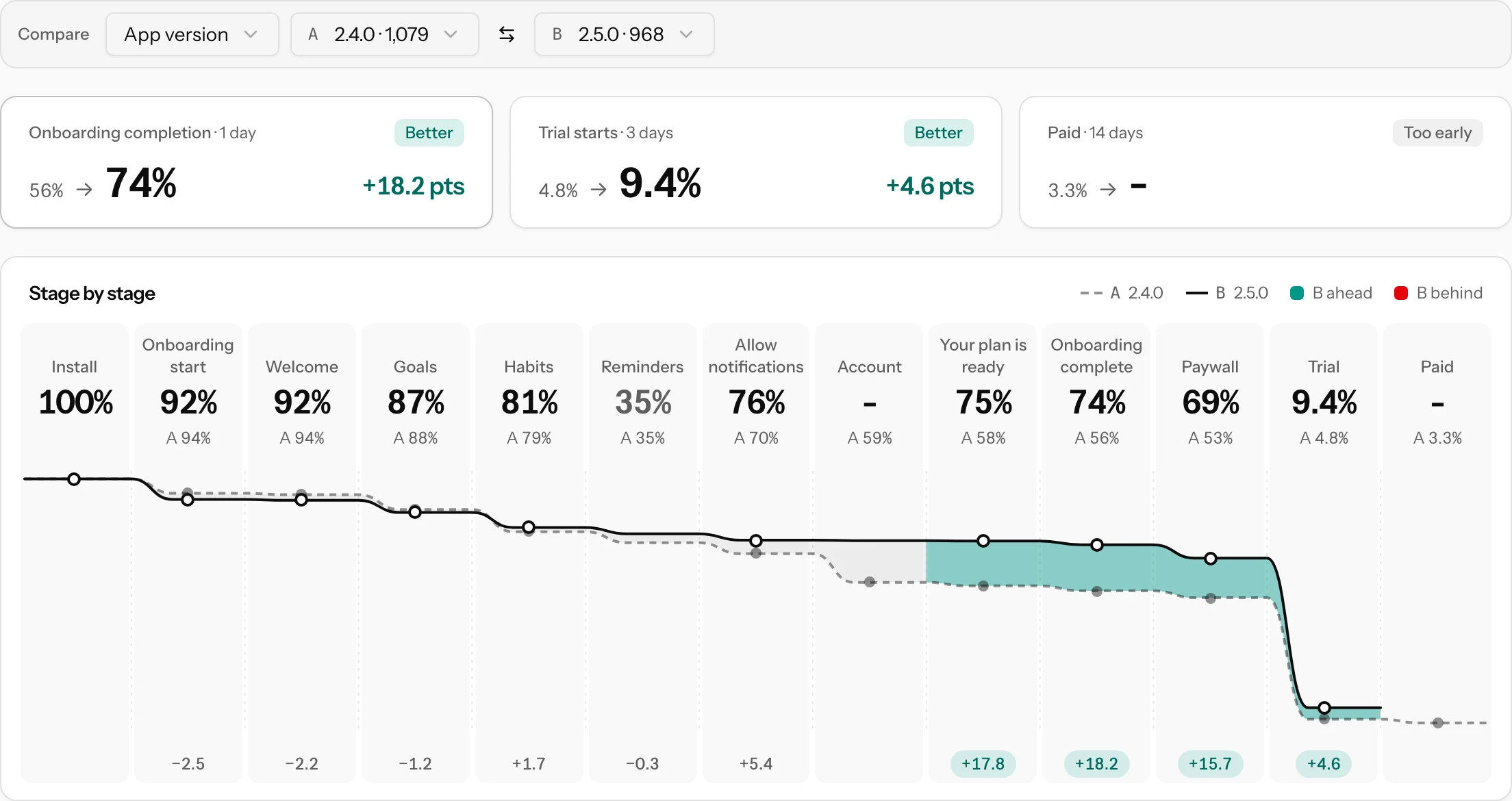Click the +4.6 delta pill under Trial
Image resolution: width=1512 pixels, height=801 pixels.
pyautogui.click(x=1324, y=763)
